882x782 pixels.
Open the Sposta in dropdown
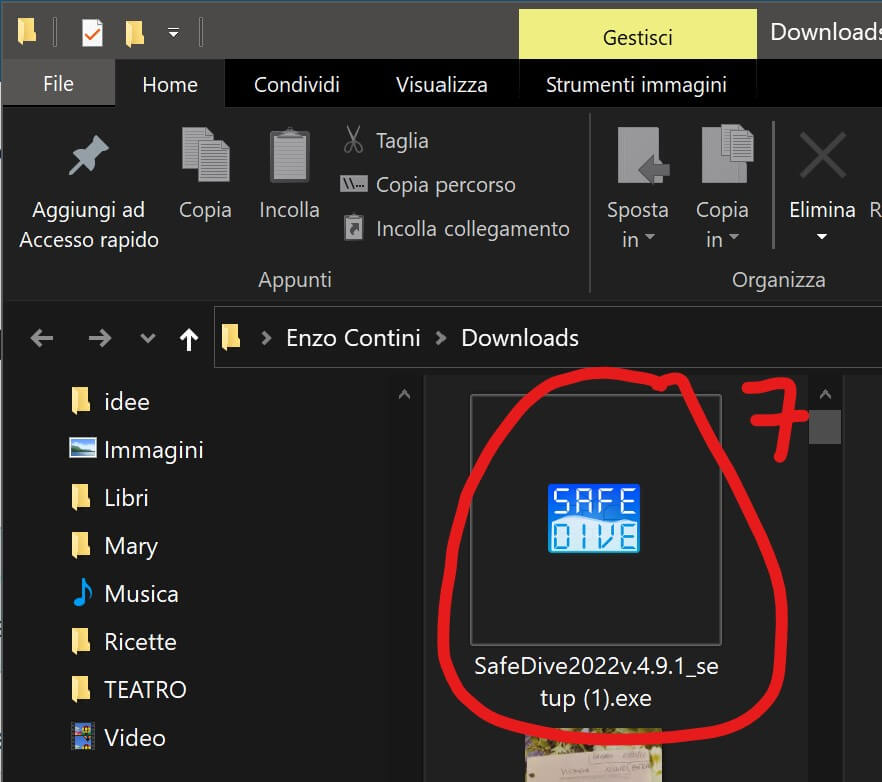pos(637,224)
